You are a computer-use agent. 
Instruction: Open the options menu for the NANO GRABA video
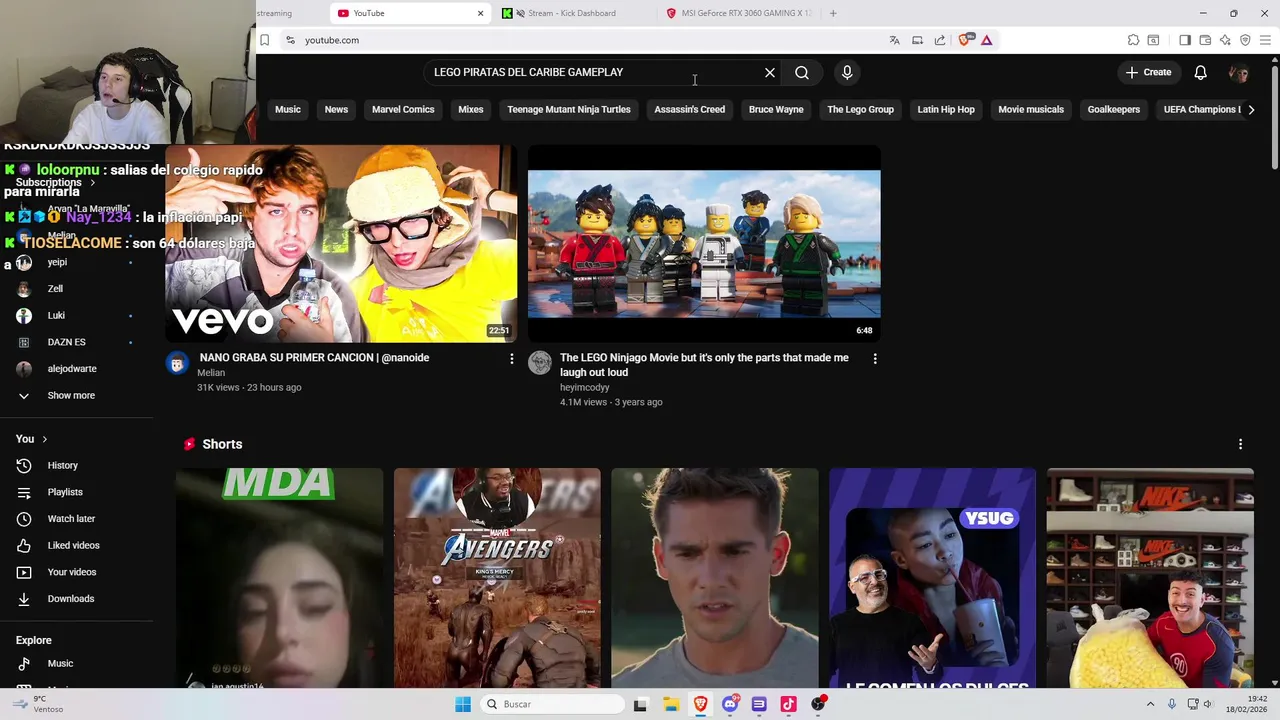(512, 358)
